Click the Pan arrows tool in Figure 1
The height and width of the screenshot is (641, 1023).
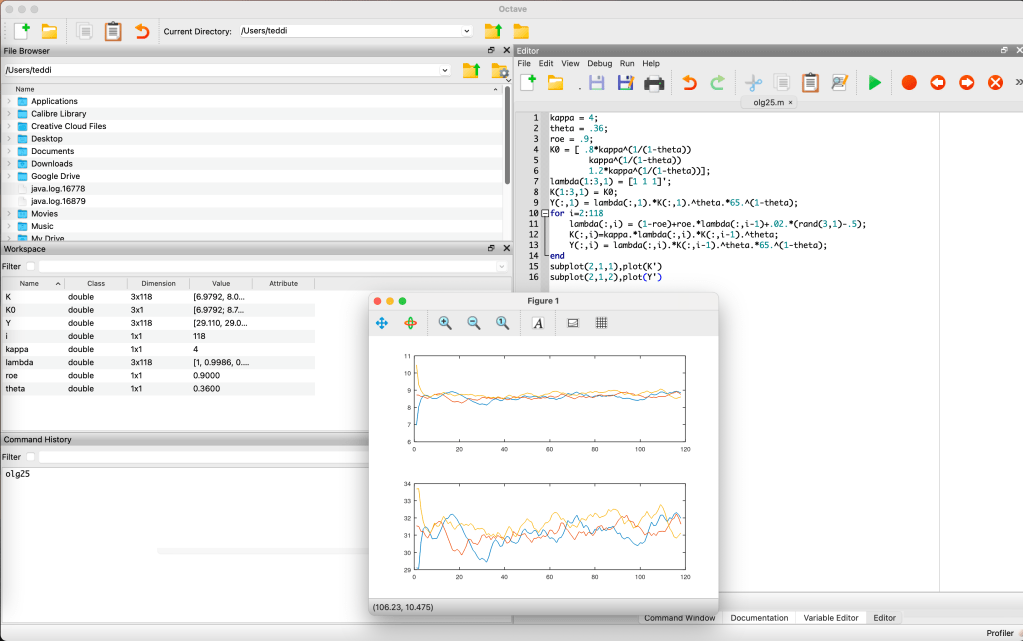pos(382,323)
